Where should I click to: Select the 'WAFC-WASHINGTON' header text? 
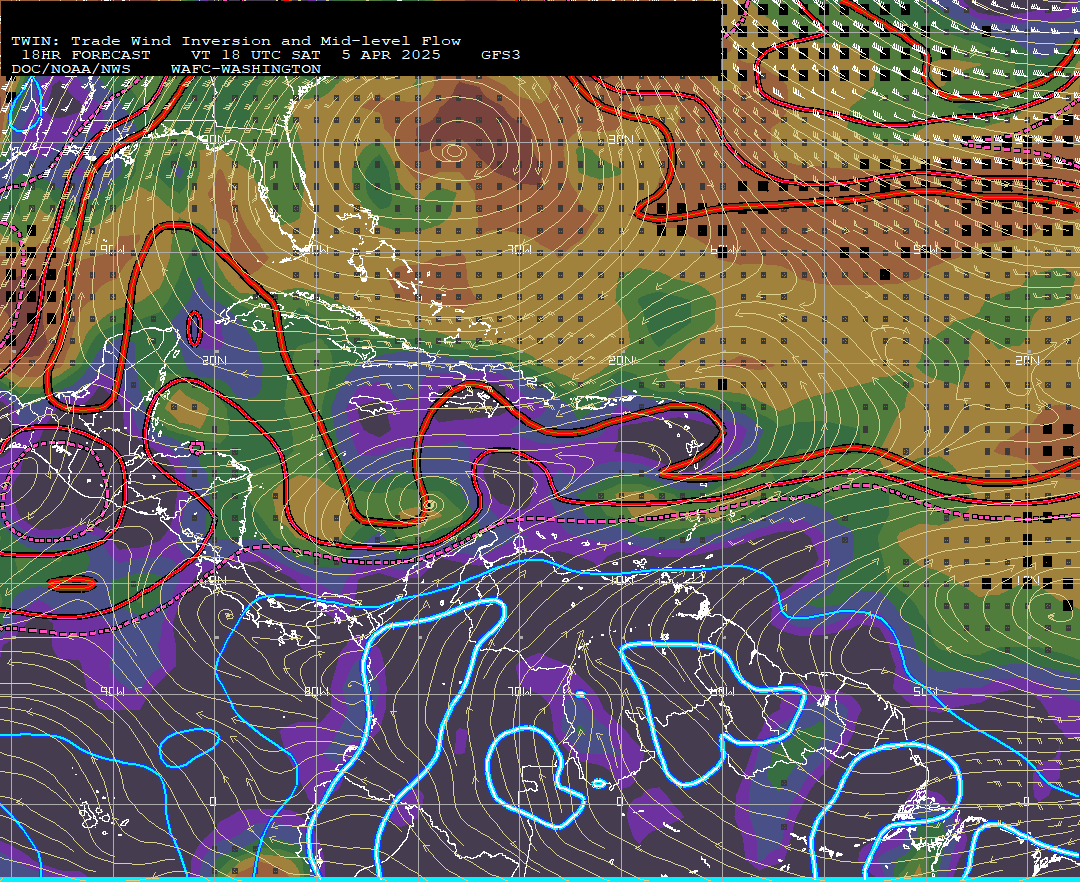[x=246, y=70]
